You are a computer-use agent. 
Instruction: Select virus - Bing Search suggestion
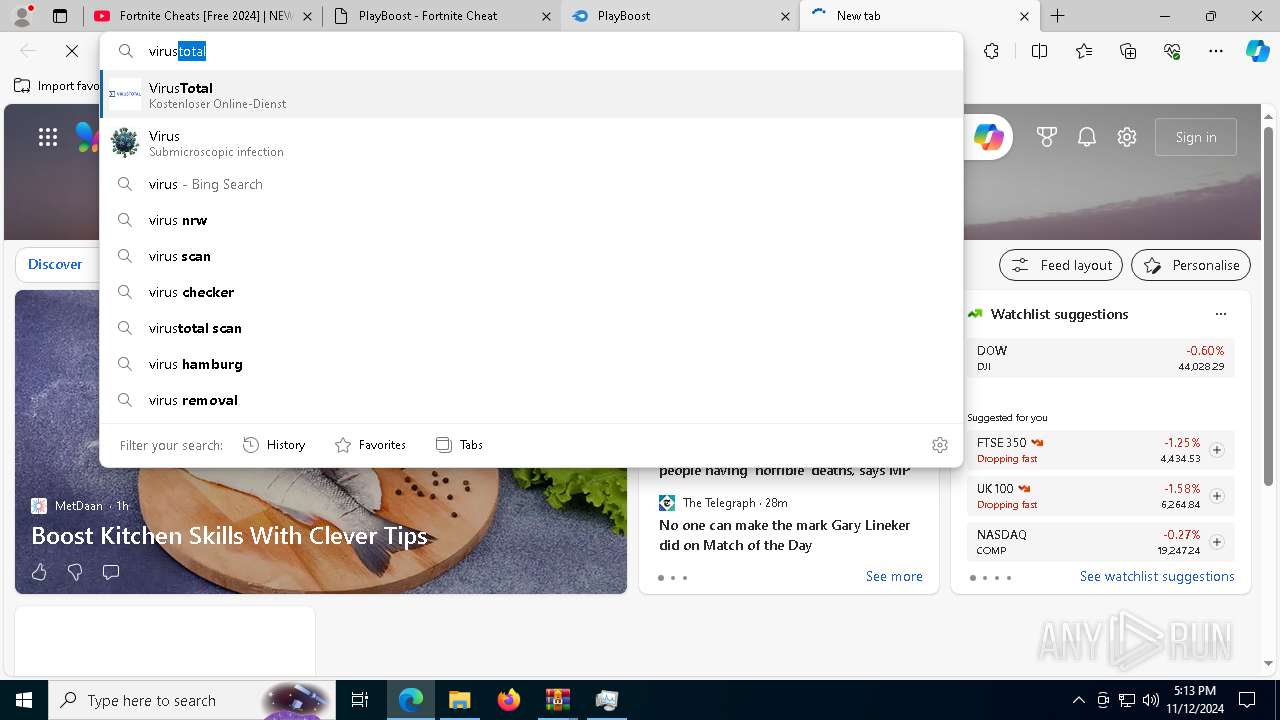tap(532, 184)
